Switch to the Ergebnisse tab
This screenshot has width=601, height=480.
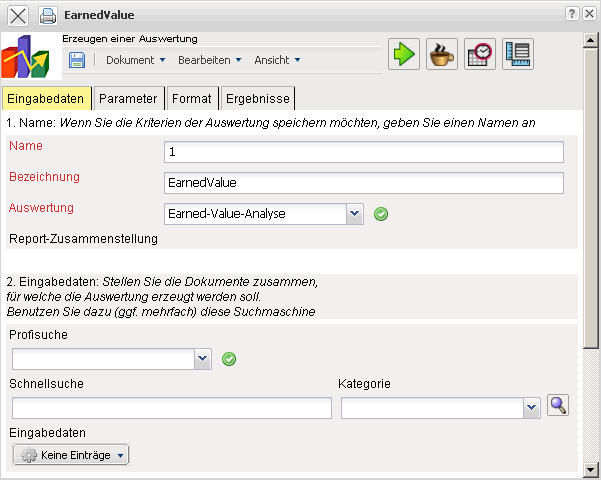(x=257, y=99)
